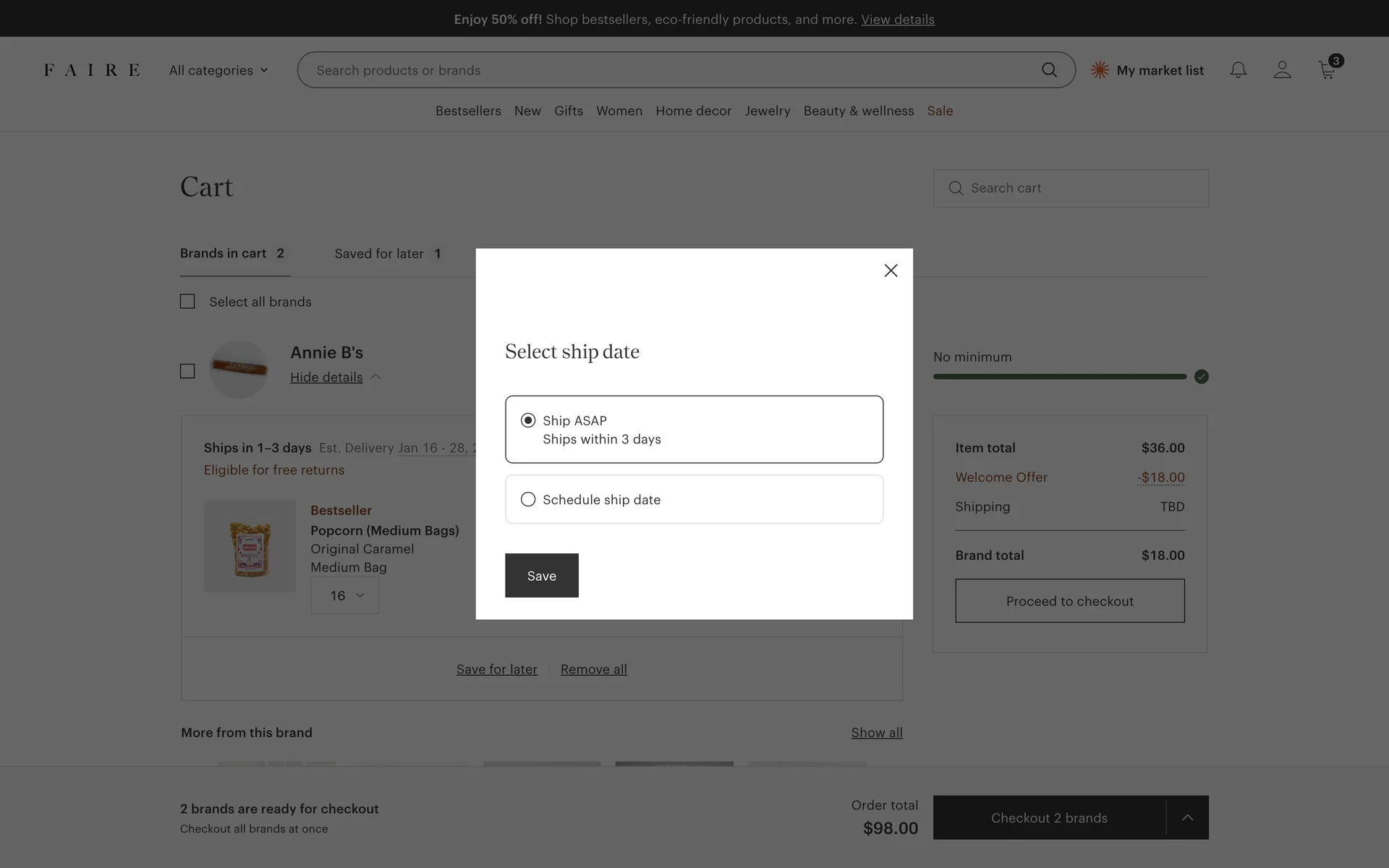Image resolution: width=1389 pixels, height=868 pixels.
Task: Expand the All categories dropdown
Action: click(x=218, y=70)
